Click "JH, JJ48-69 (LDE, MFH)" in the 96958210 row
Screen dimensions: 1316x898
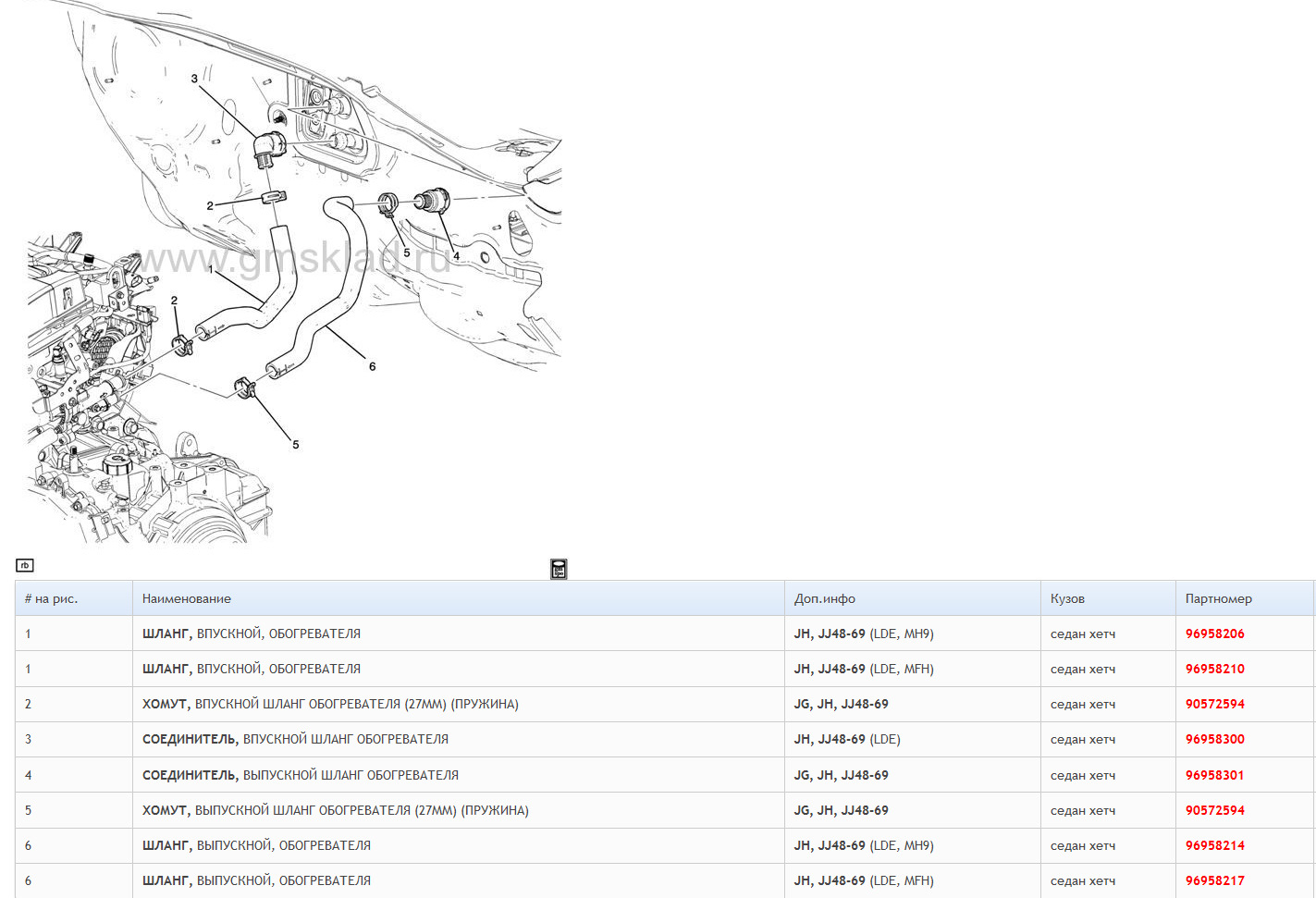[x=864, y=669]
